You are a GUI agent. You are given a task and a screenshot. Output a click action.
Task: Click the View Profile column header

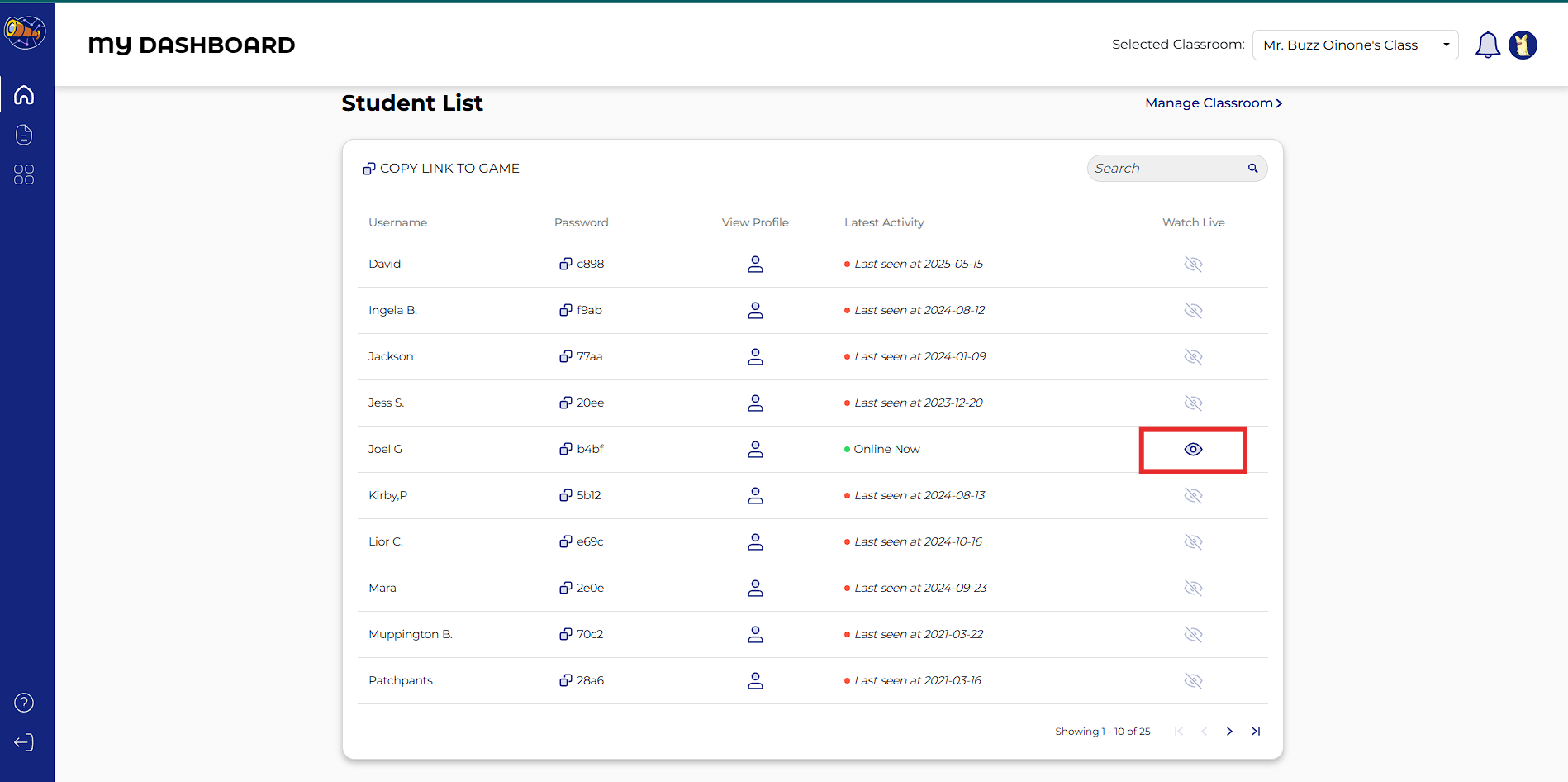coord(755,222)
